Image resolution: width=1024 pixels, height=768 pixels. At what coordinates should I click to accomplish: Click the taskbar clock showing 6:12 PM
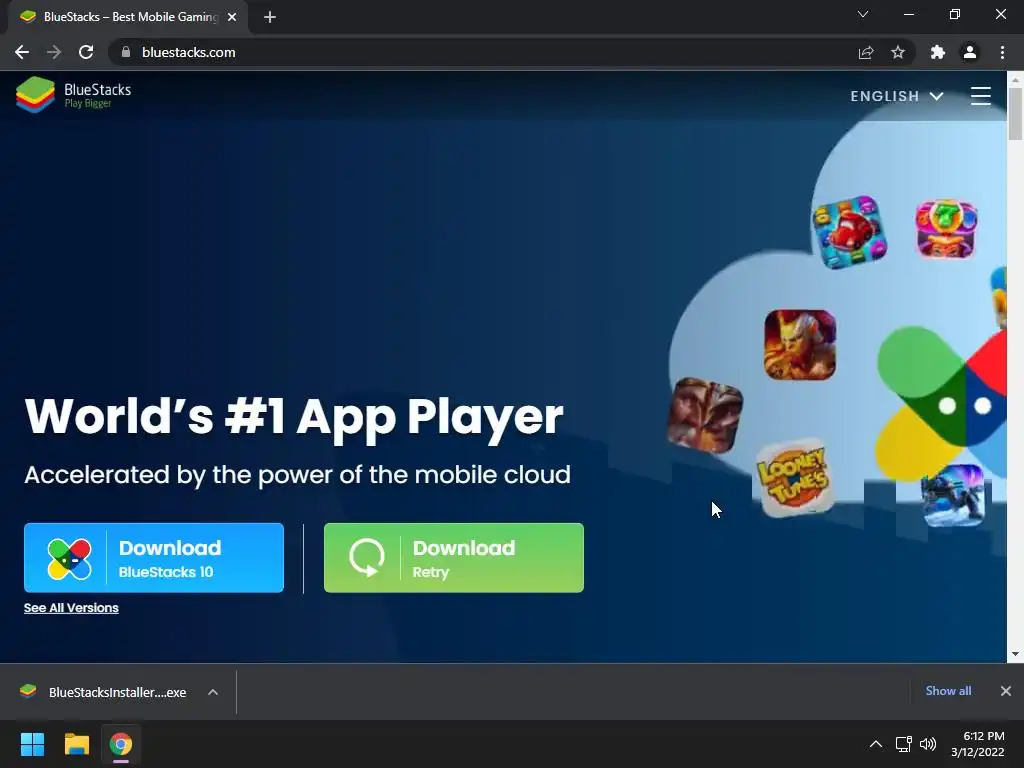point(978,744)
